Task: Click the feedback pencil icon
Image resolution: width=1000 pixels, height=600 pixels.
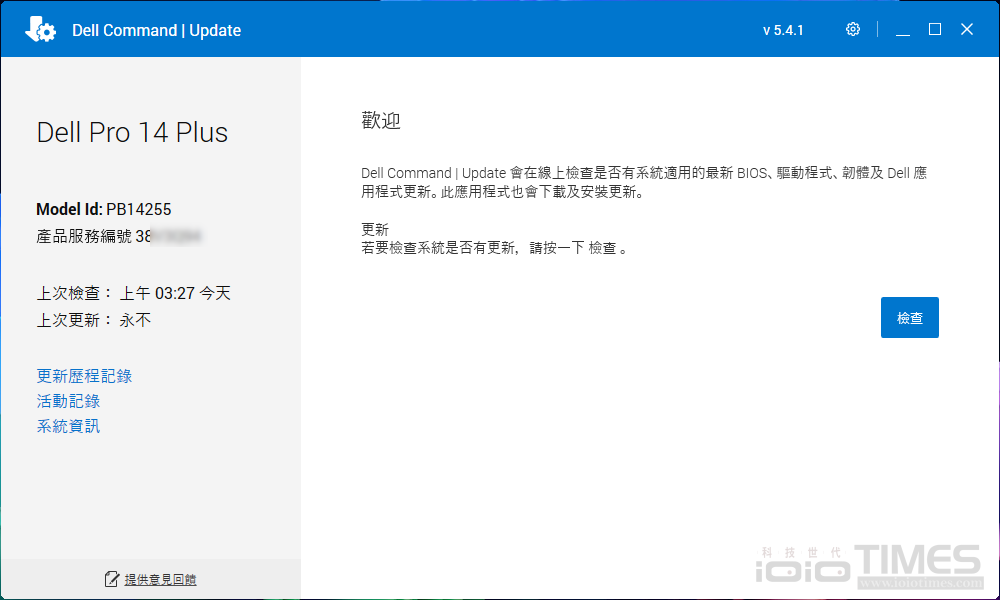Action: click(x=112, y=579)
